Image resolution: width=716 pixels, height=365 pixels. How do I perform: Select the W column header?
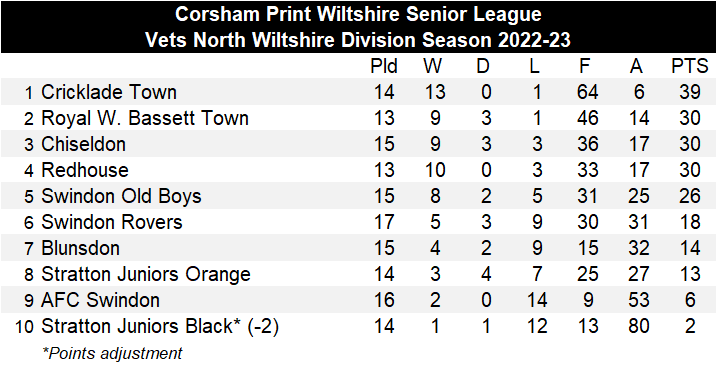click(x=432, y=67)
